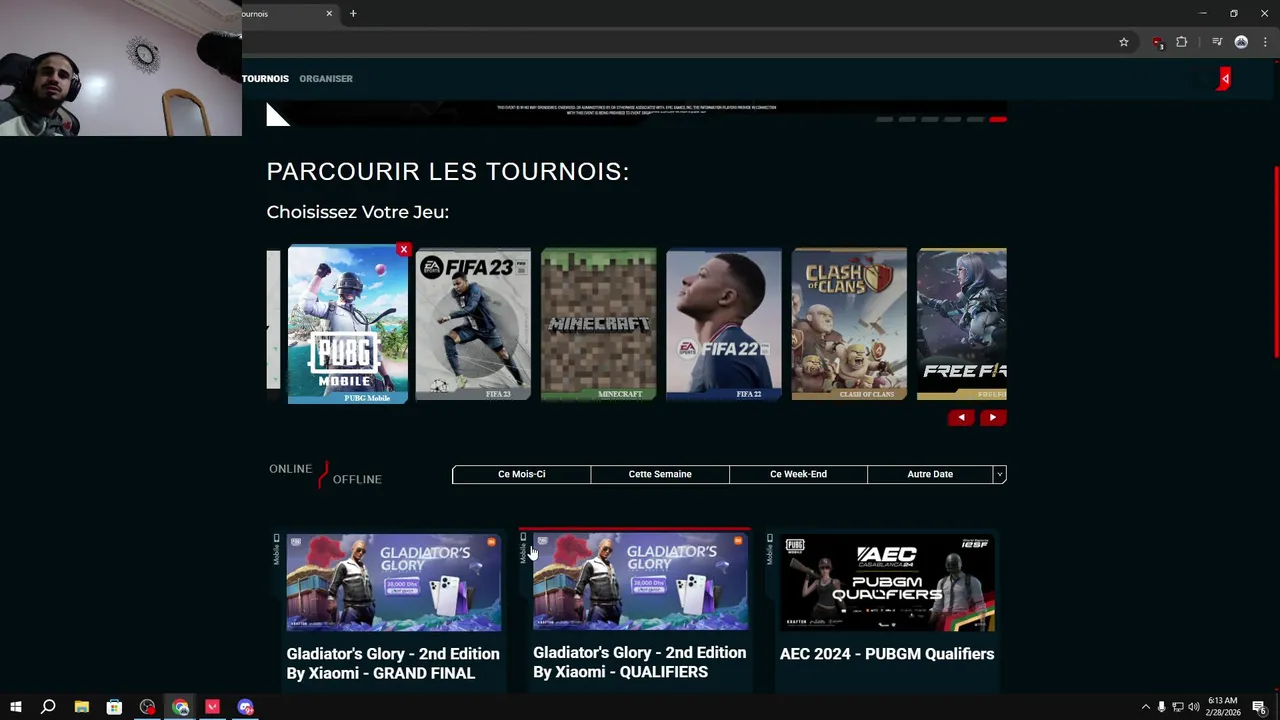Open the red side-panel flag arrow
Viewport: 1280px width, 720px height.
[1224, 79]
